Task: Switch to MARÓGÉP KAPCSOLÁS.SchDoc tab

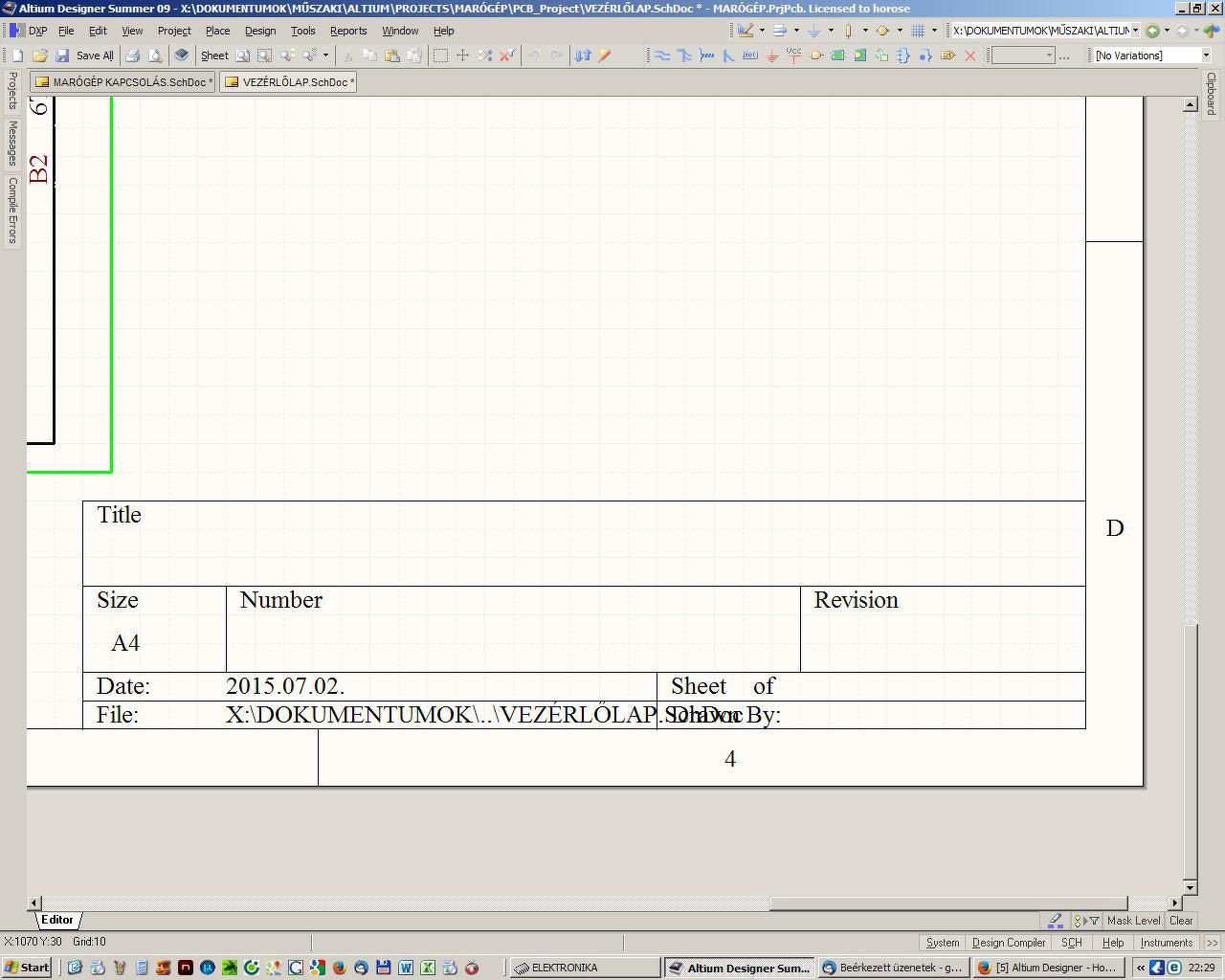Action: coord(123,82)
